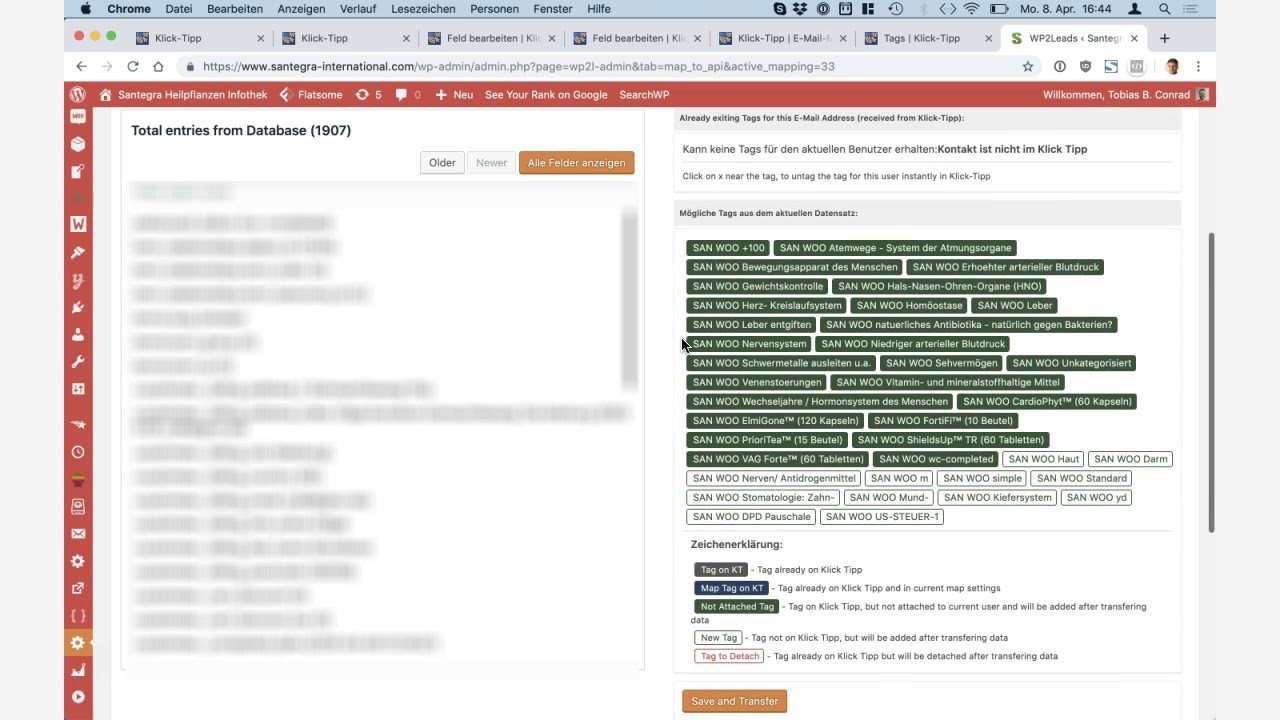1280x720 pixels.
Task: Open the Dropbox menu bar icon
Action: tap(800, 9)
